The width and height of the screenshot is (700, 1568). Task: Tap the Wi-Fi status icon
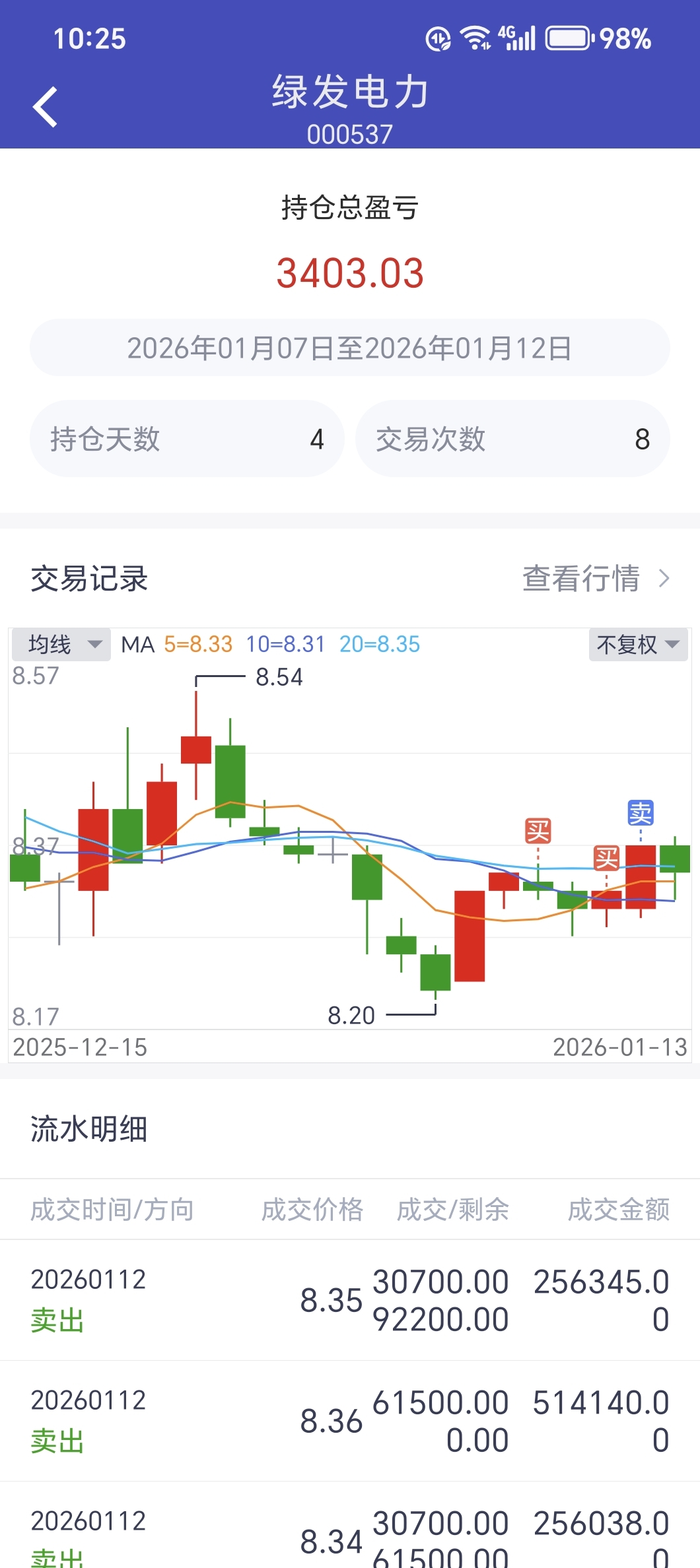[475, 39]
